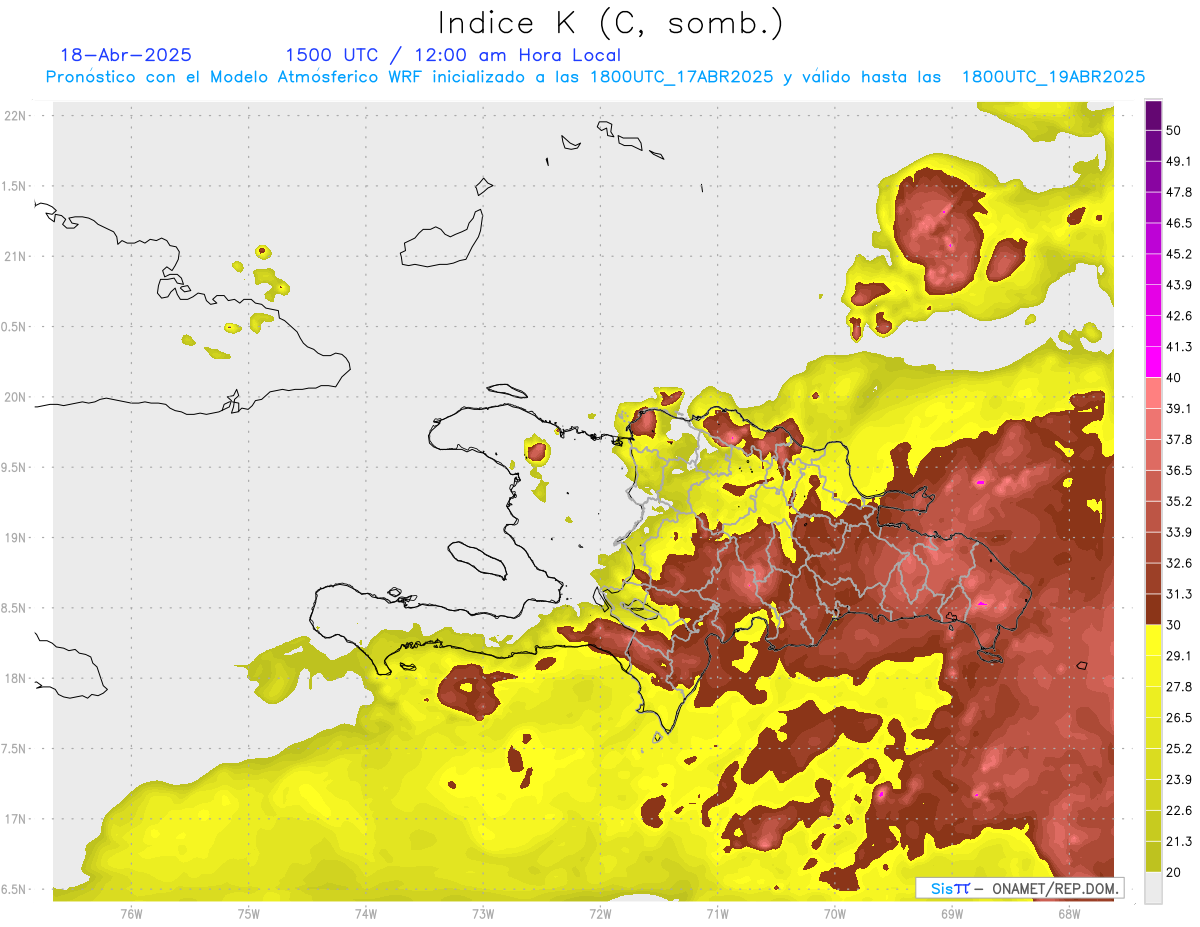This screenshot has width=1200, height=927.
Task: Click the "76W" longitude label
Action: point(131,913)
